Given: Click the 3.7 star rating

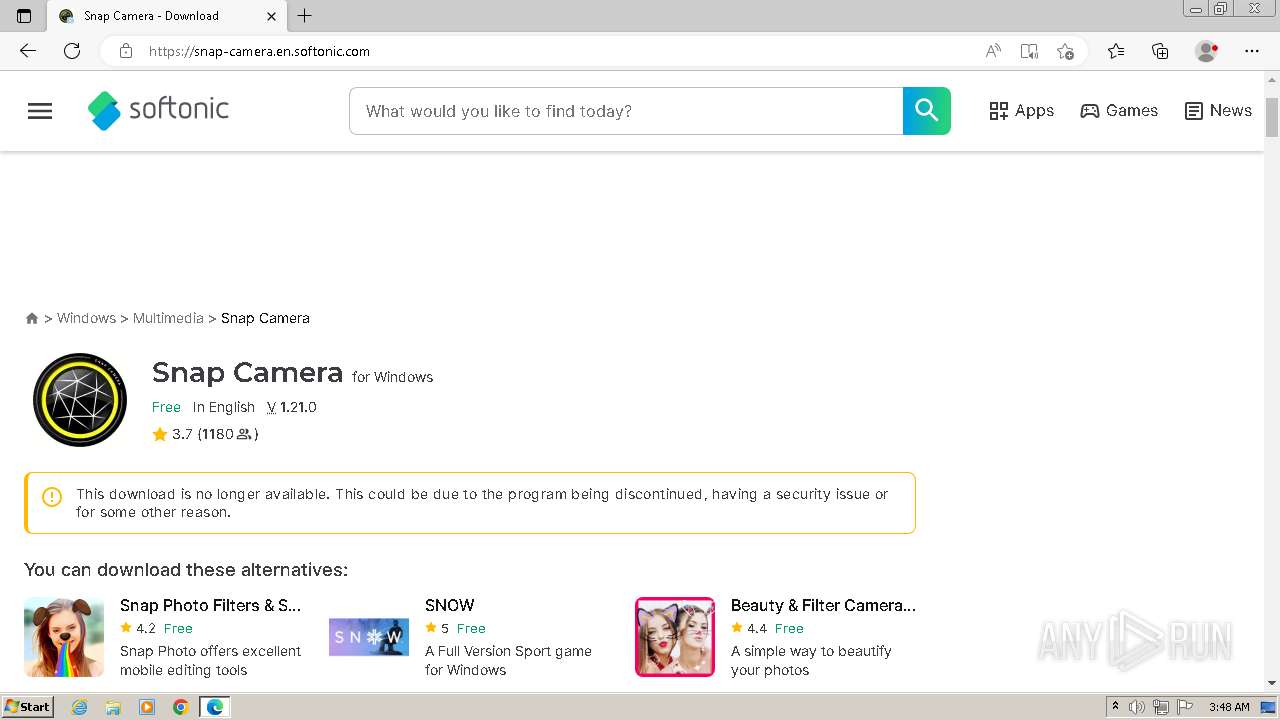Looking at the screenshot, I should (172, 434).
